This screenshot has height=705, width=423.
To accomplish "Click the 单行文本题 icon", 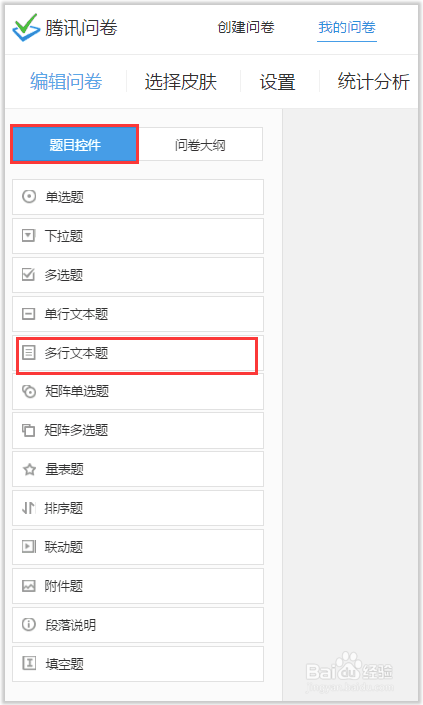I will [28, 313].
